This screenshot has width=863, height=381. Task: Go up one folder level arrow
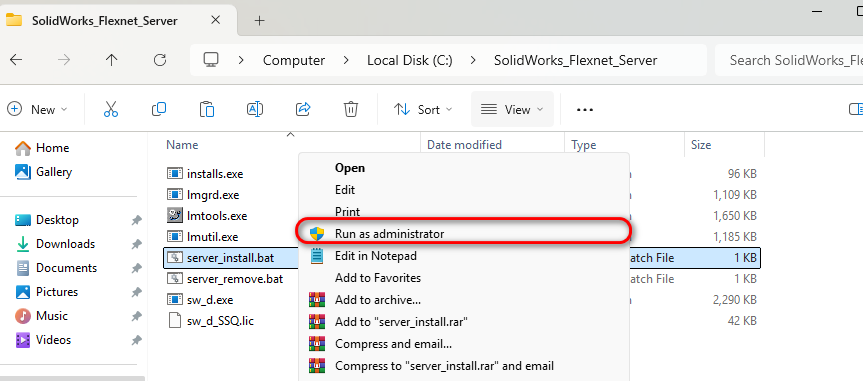(x=112, y=60)
